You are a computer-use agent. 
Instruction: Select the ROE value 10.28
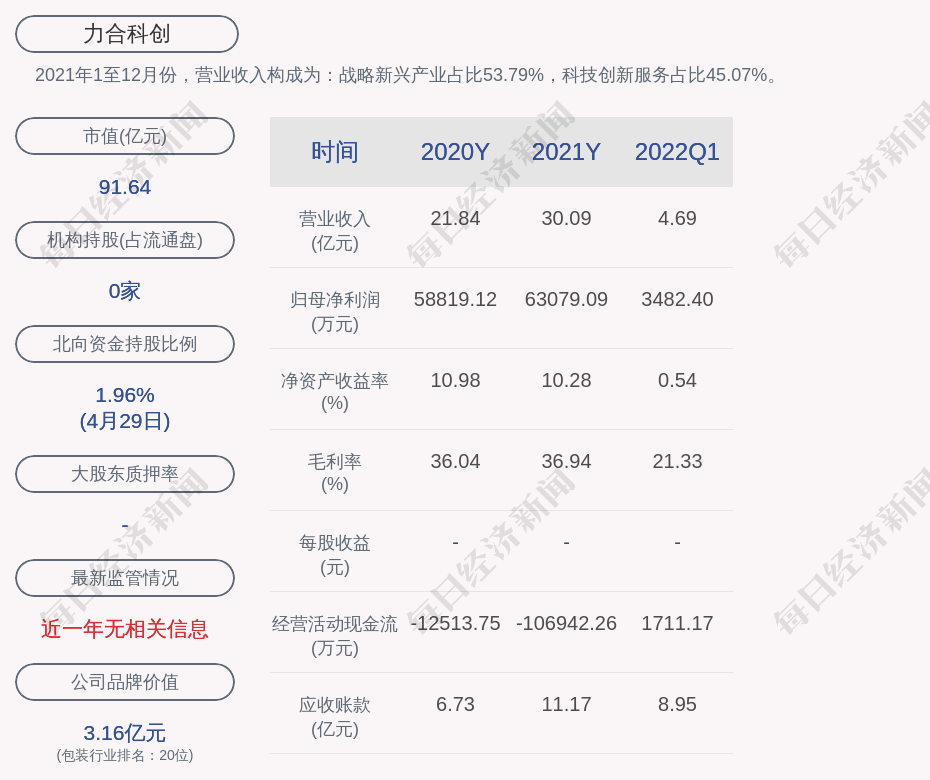click(x=566, y=380)
